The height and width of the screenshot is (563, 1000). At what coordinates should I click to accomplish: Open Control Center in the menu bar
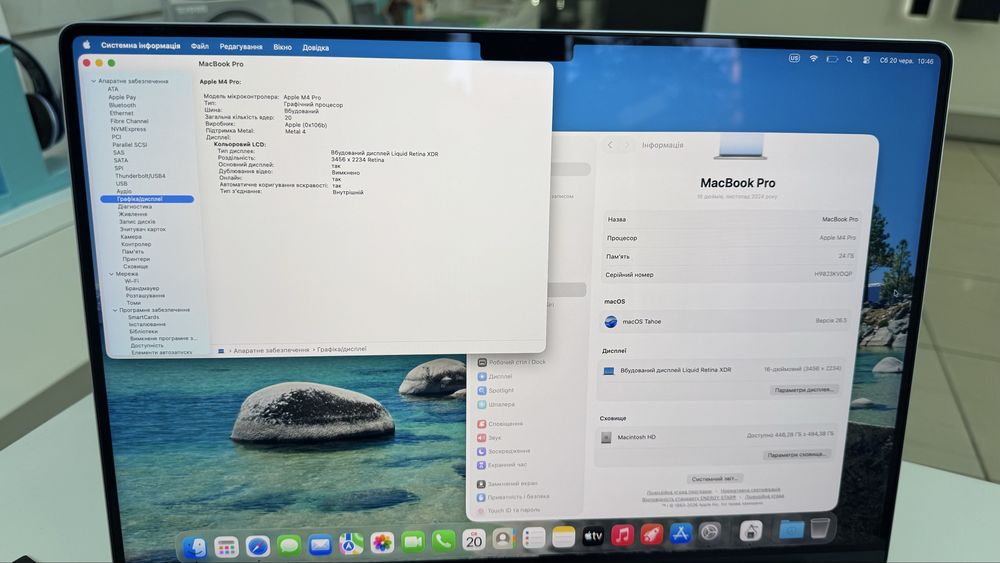pyautogui.click(x=866, y=60)
